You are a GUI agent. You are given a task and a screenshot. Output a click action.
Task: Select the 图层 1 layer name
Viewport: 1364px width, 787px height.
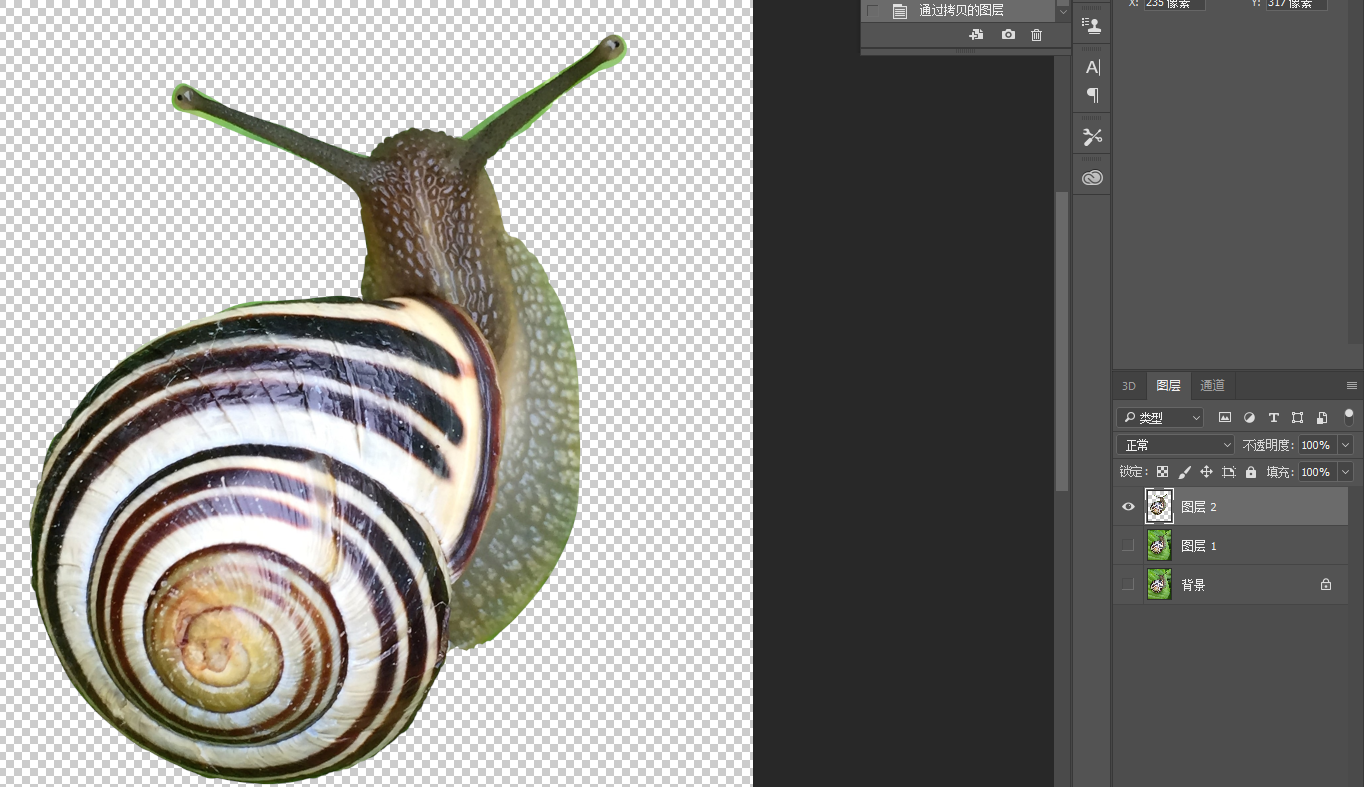point(1199,546)
